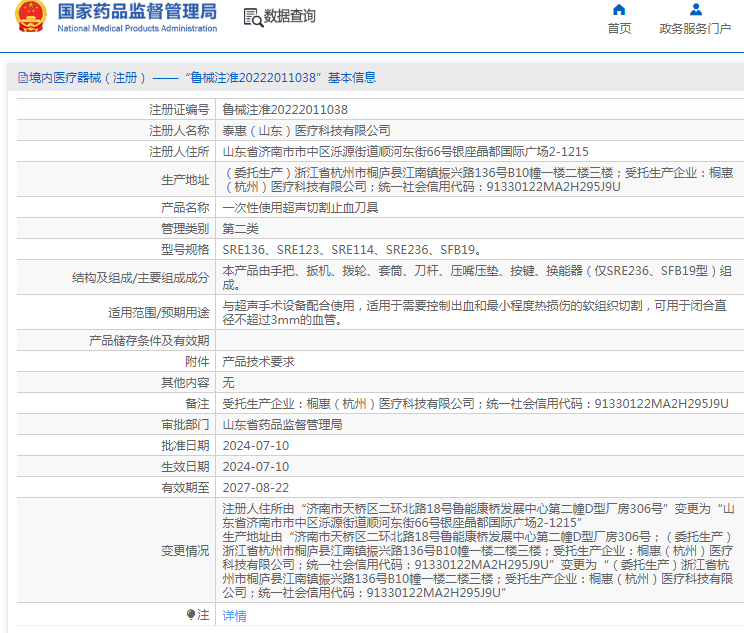Screen dimensions: 744x633
Task: Click 产品技术要求 attachment value
Action: [x=259, y=362]
